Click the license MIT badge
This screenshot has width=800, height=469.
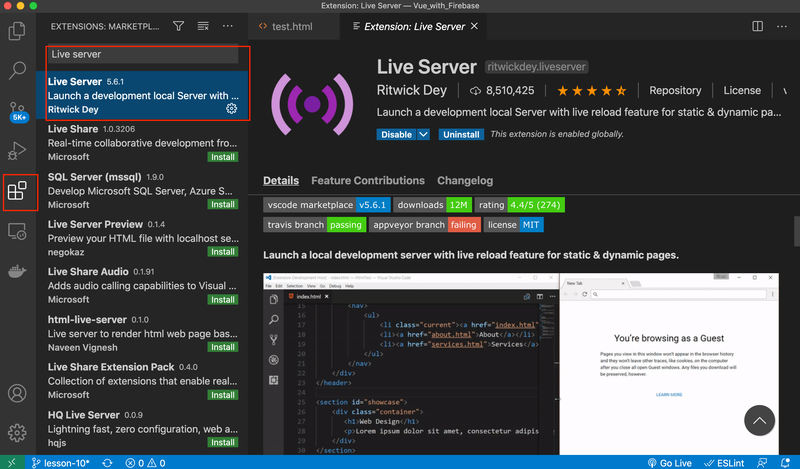coord(514,225)
